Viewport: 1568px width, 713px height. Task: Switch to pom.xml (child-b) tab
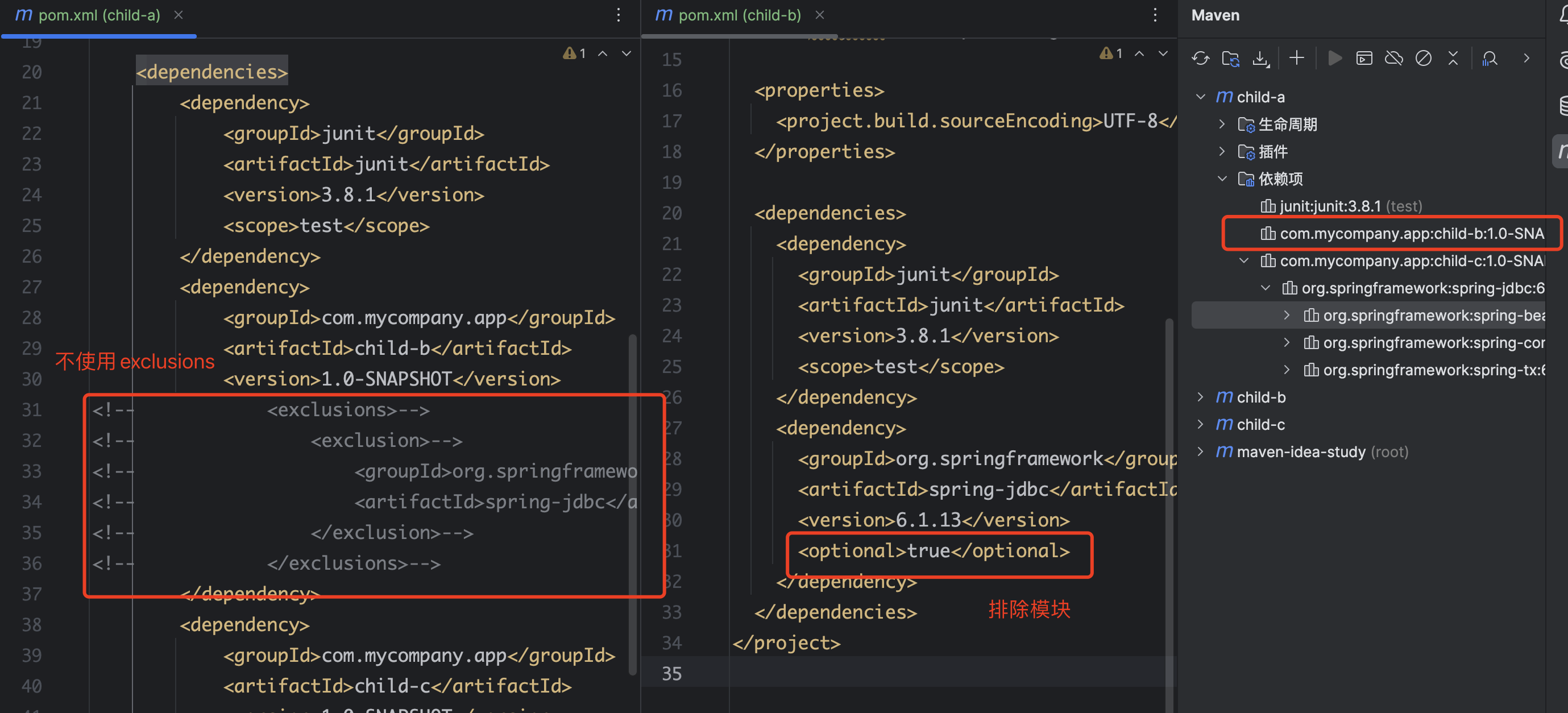coord(740,15)
